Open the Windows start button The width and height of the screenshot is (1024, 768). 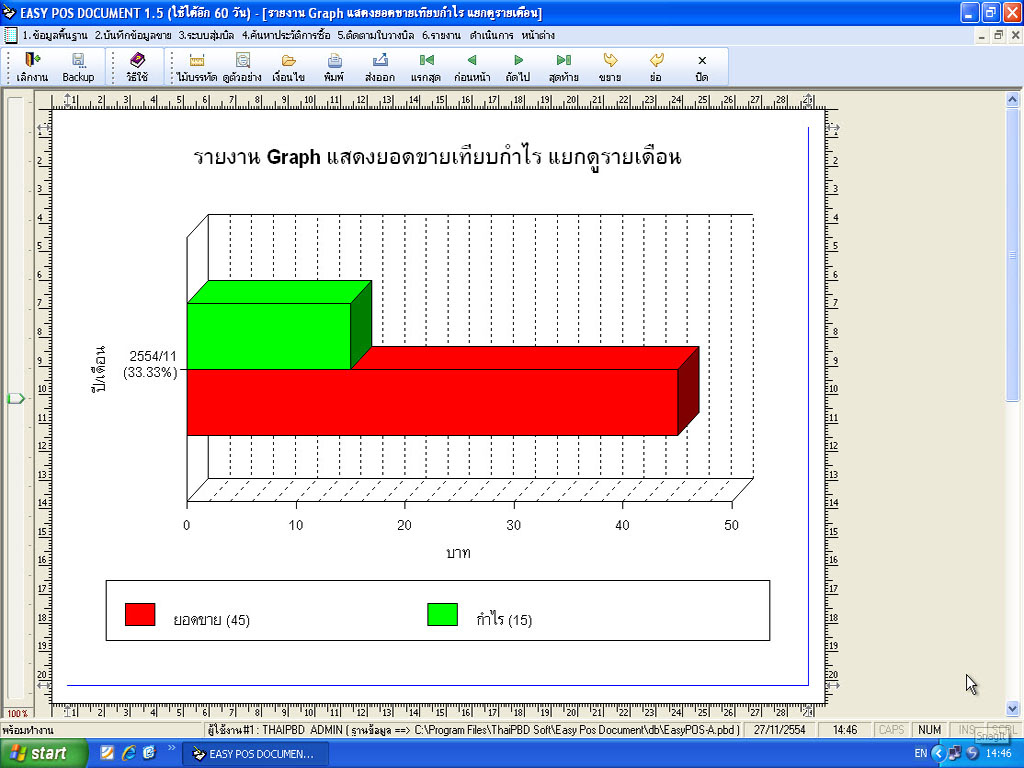43,753
